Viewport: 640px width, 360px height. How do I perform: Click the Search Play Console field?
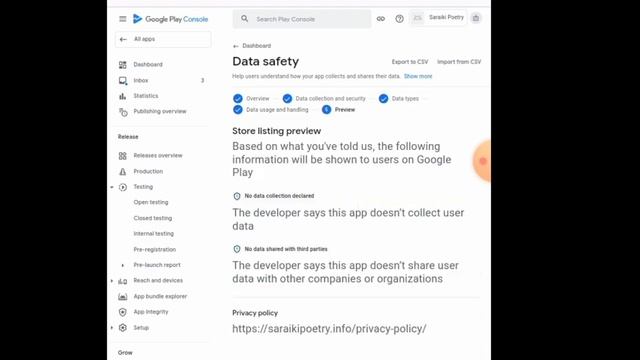(302, 19)
